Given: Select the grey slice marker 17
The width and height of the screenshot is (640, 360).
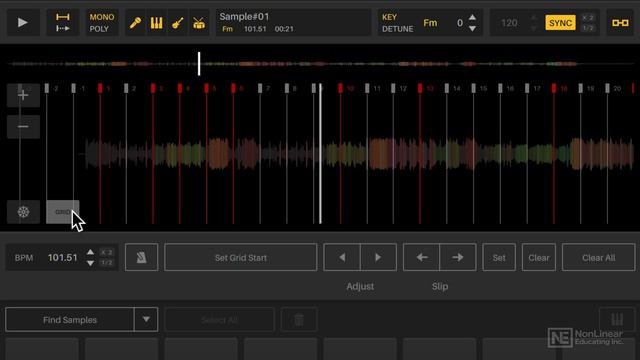Looking at the screenshot, I should click(x=527, y=88).
